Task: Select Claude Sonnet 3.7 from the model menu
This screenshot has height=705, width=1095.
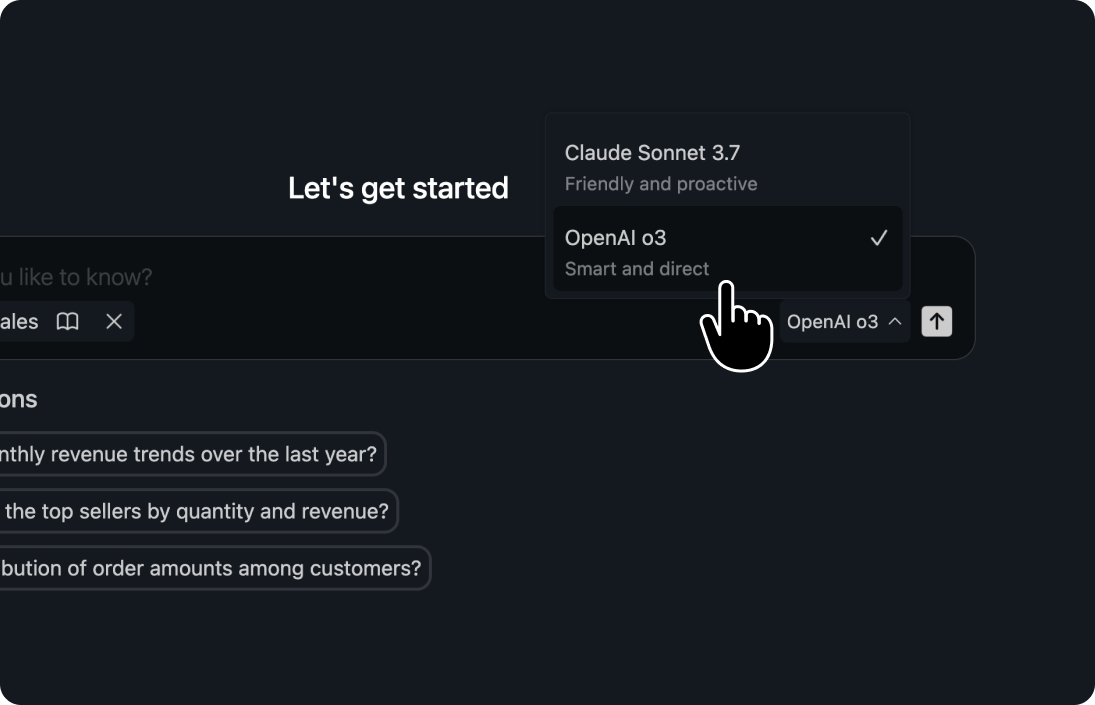Action: (x=652, y=153)
